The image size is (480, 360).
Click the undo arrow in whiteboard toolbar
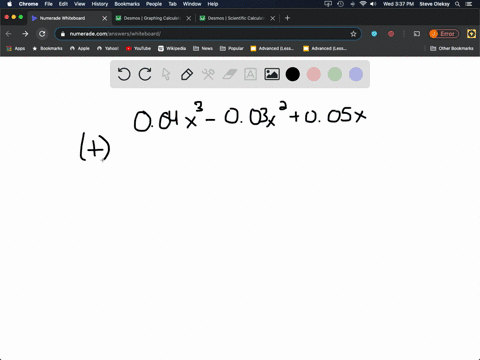pos(124,74)
